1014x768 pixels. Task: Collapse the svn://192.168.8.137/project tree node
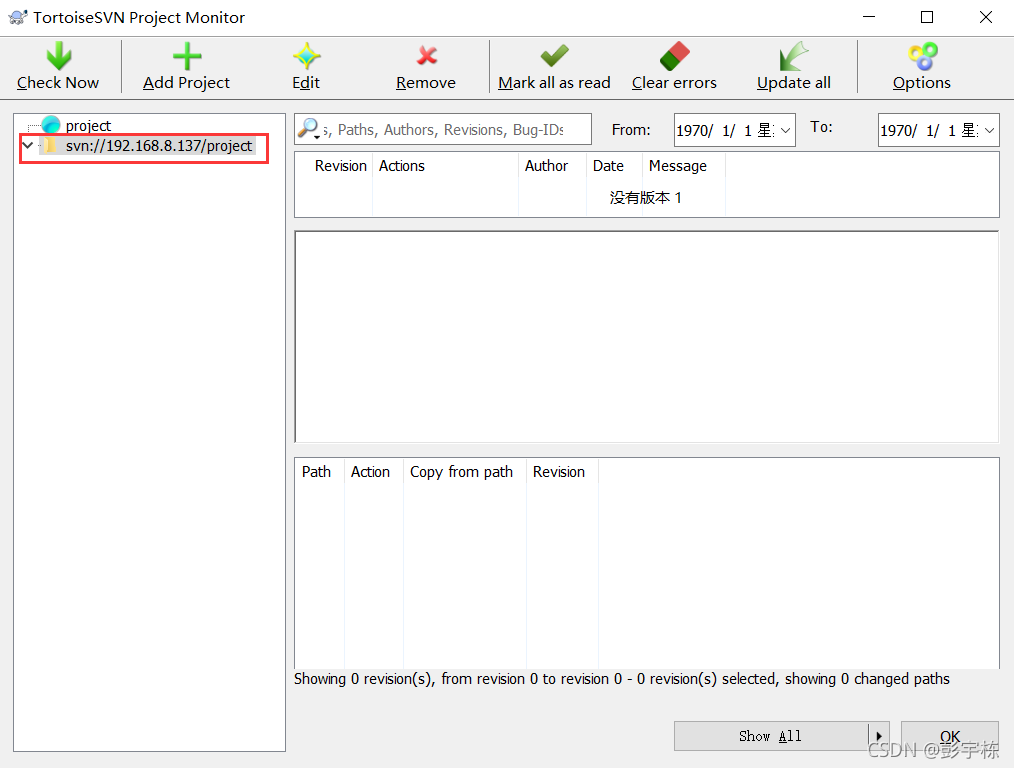27,145
